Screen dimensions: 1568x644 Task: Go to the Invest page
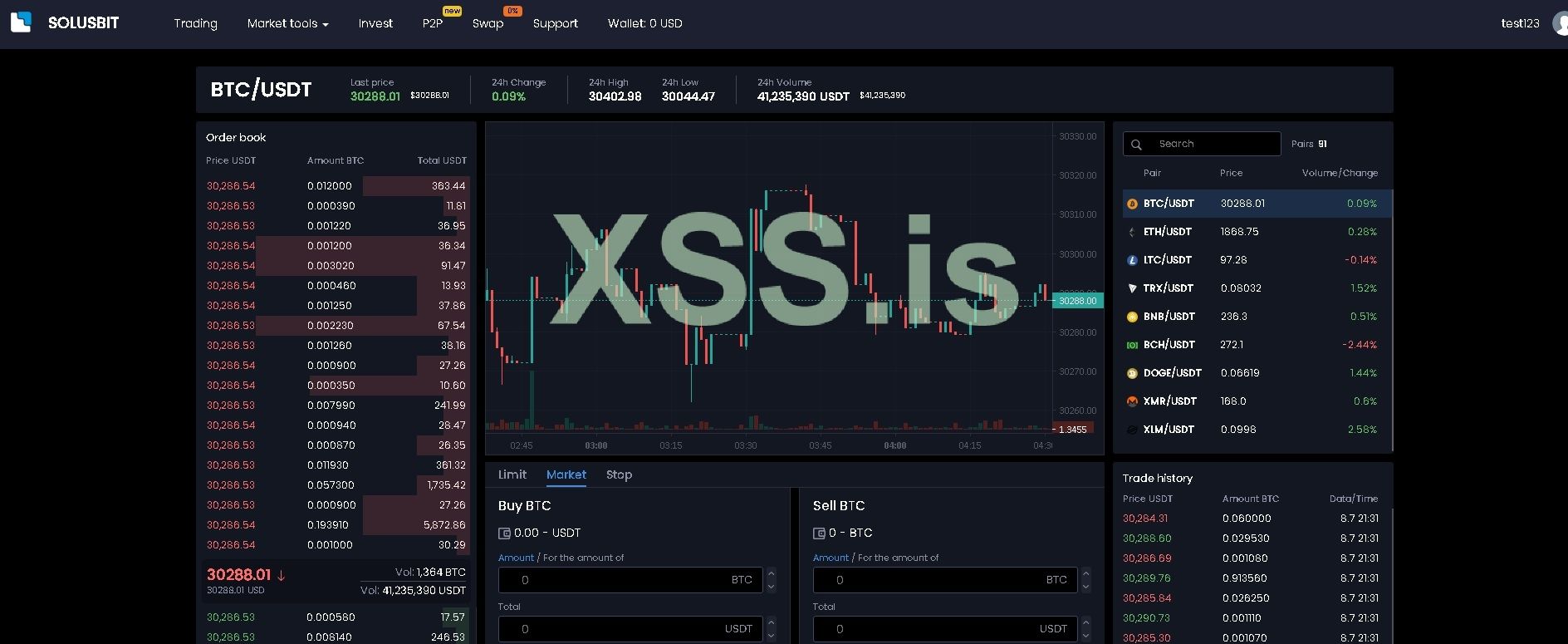tap(375, 23)
